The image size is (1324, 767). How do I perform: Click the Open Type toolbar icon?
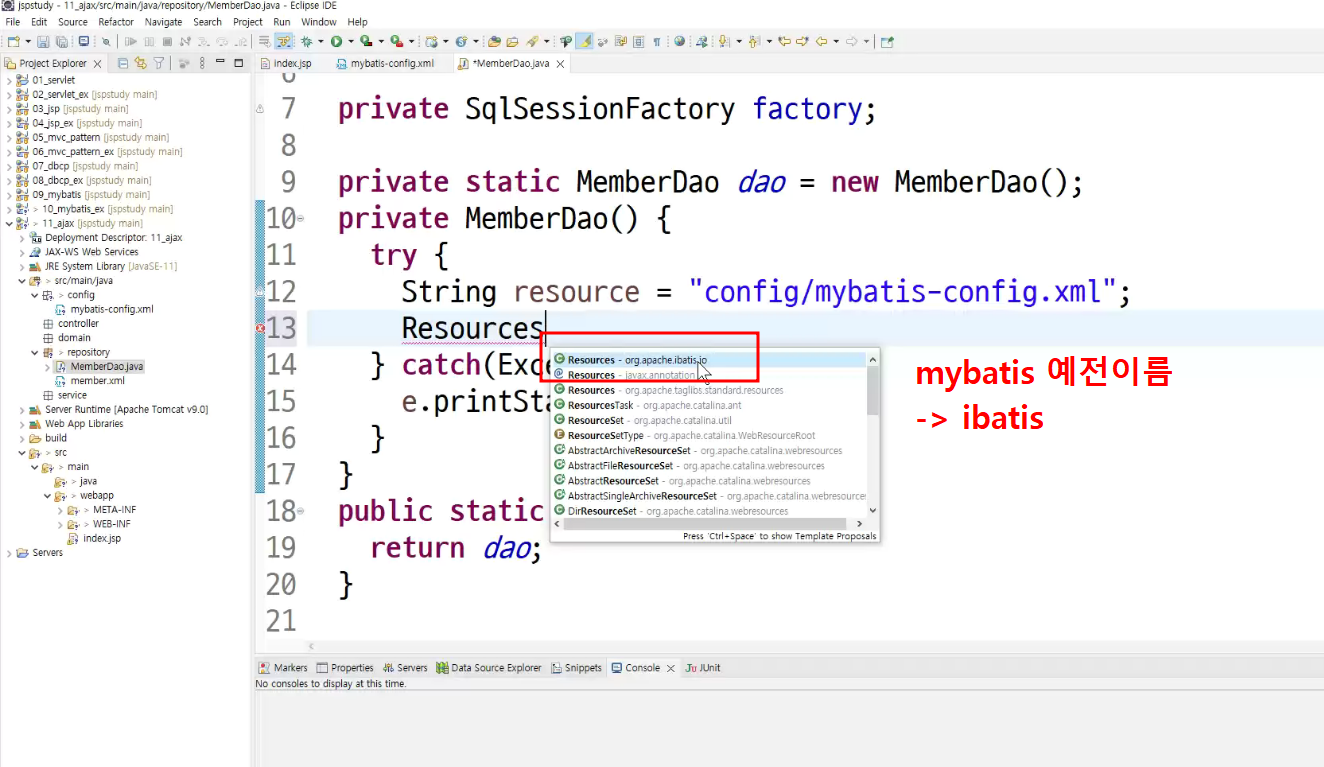point(494,41)
